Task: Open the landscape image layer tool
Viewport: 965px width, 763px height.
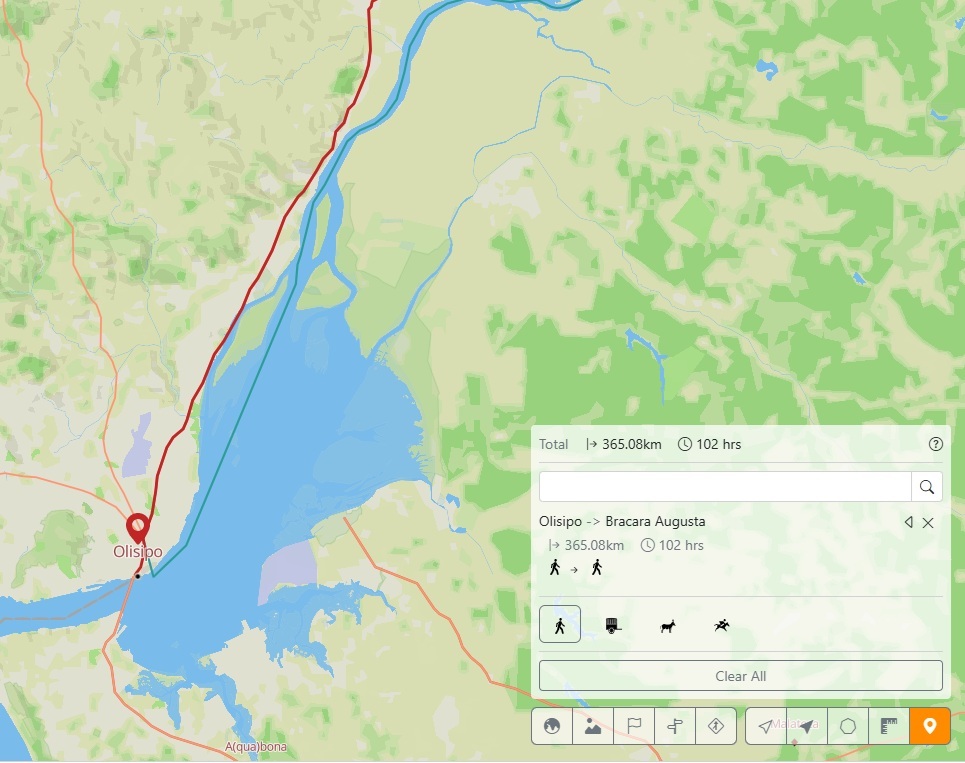Action: 593,726
